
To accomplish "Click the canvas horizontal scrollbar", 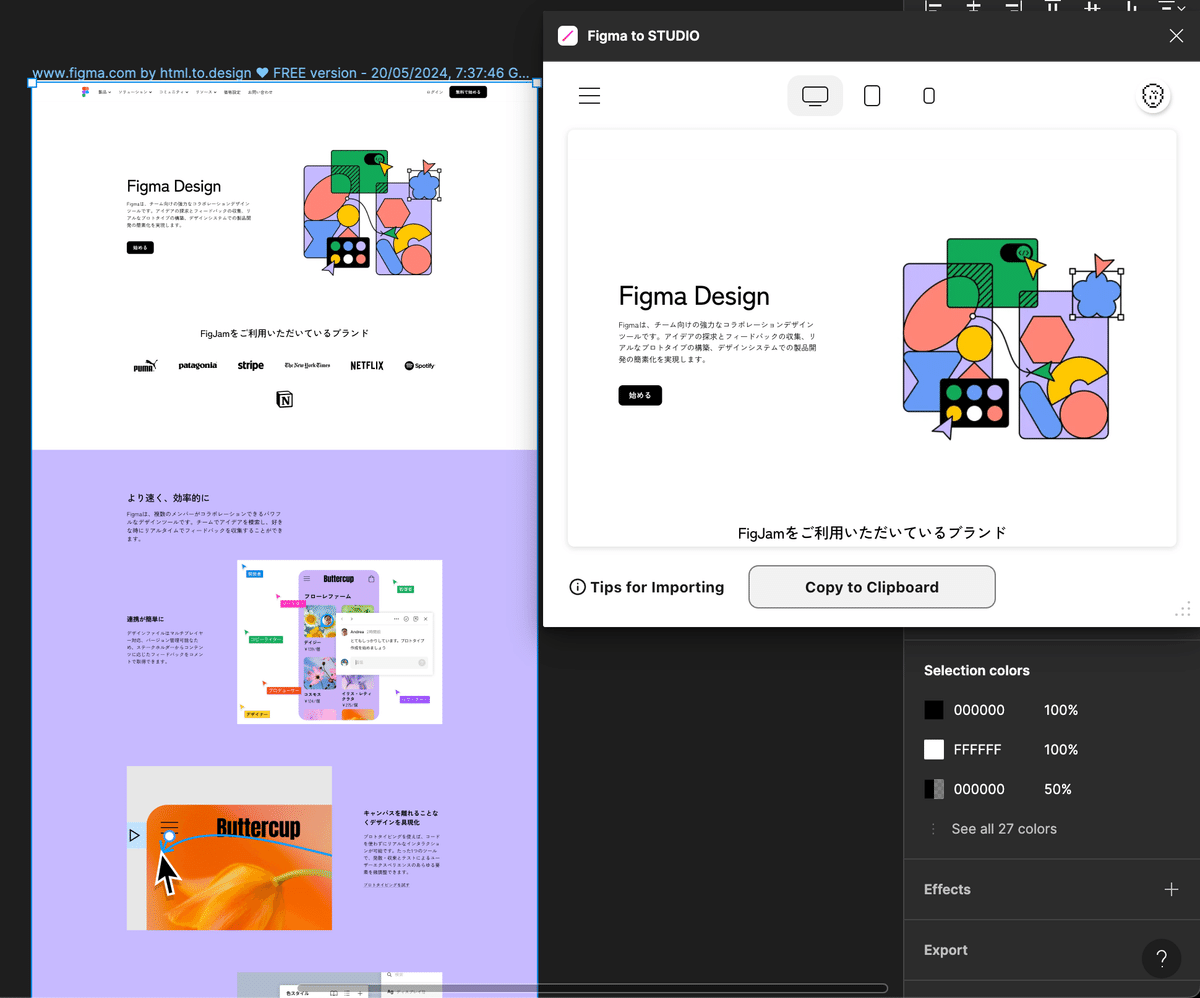I will click(593, 988).
